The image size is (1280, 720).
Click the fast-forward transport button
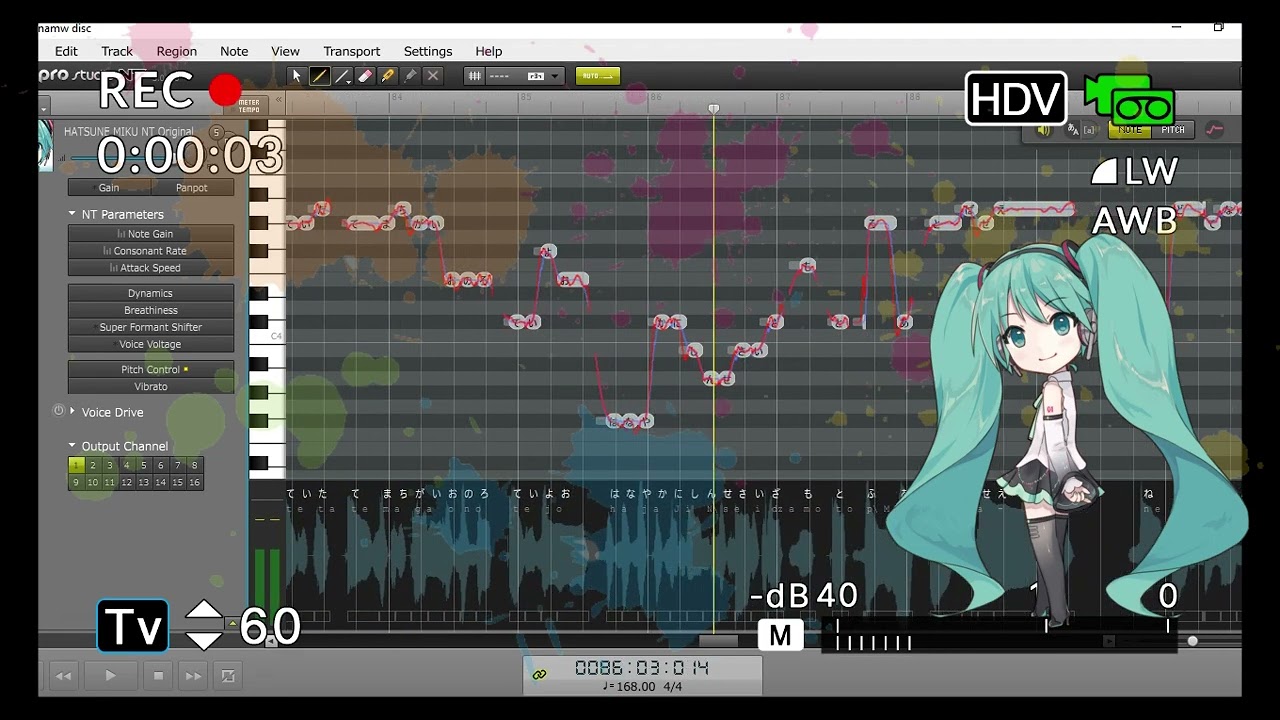[x=193, y=676]
